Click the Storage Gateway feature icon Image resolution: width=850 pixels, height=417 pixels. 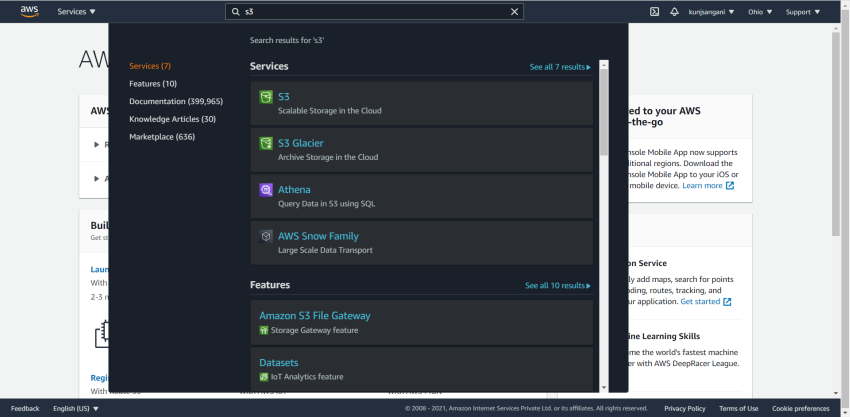[x=264, y=330]
